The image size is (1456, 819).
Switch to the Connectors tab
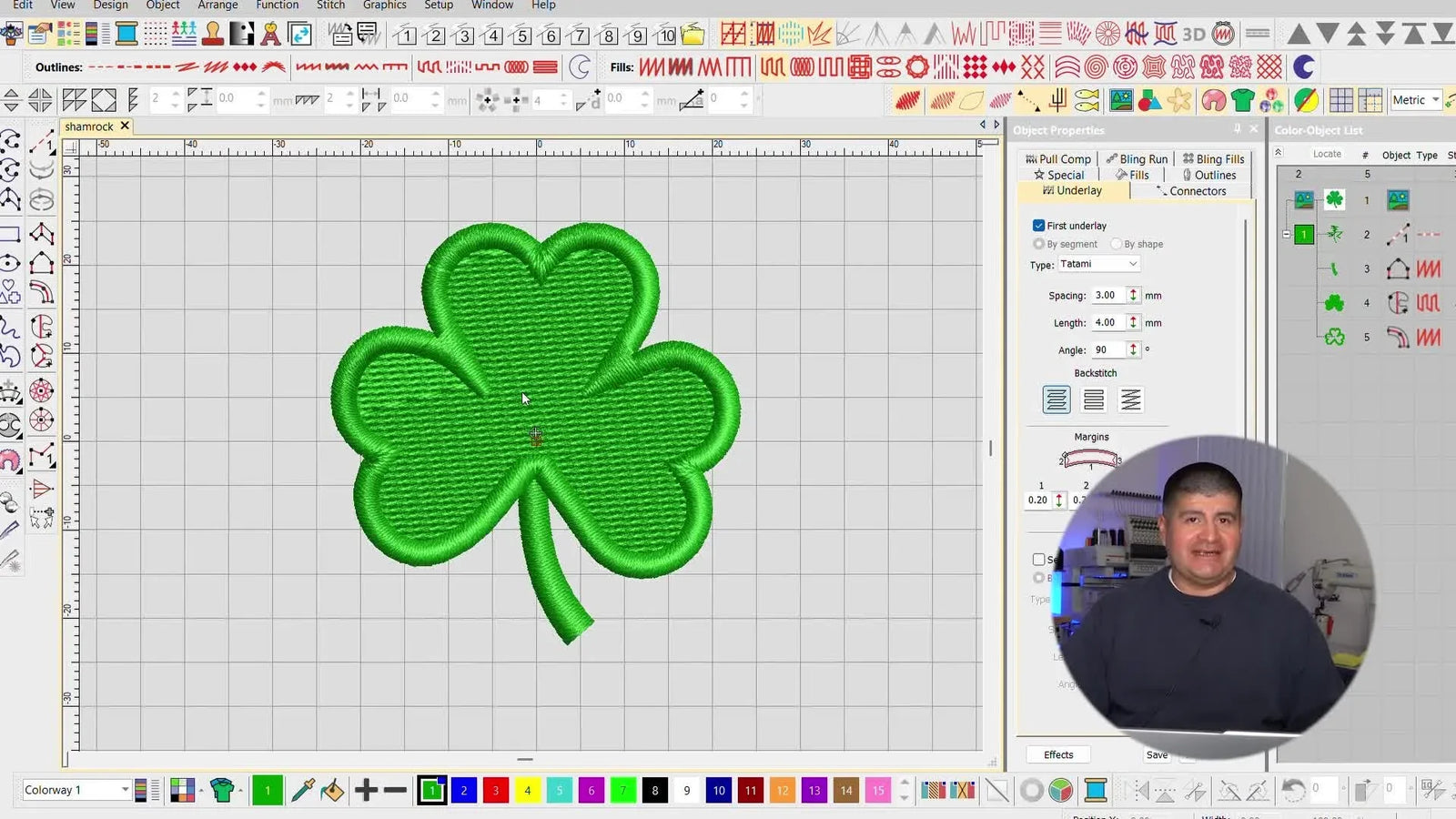tap(1190, 191)
